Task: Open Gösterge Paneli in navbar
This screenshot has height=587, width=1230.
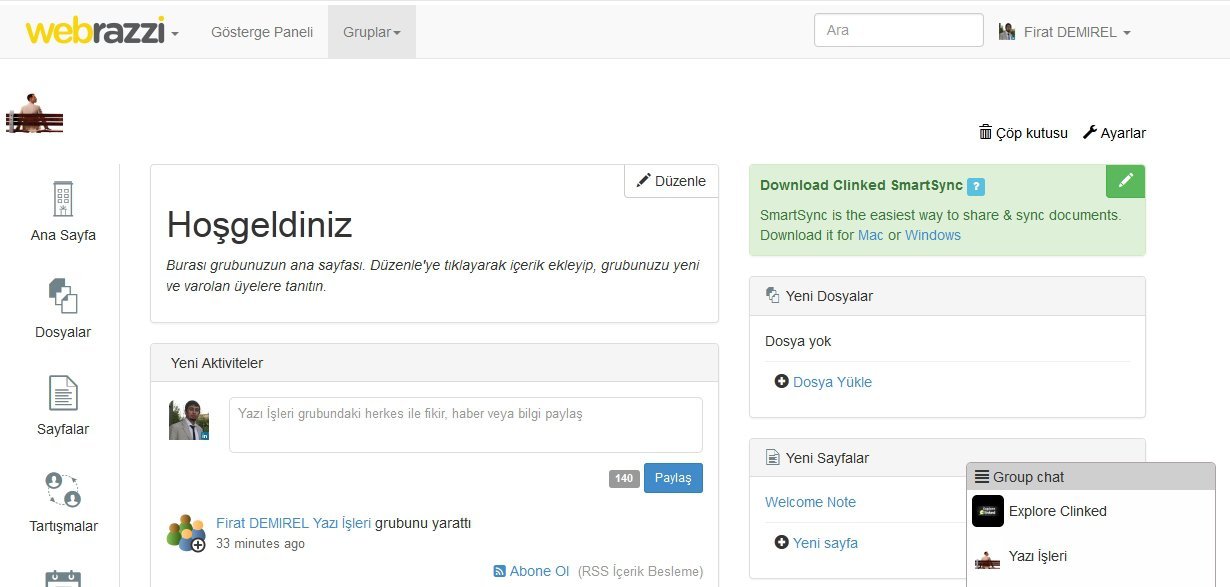Action: [262, 32]
